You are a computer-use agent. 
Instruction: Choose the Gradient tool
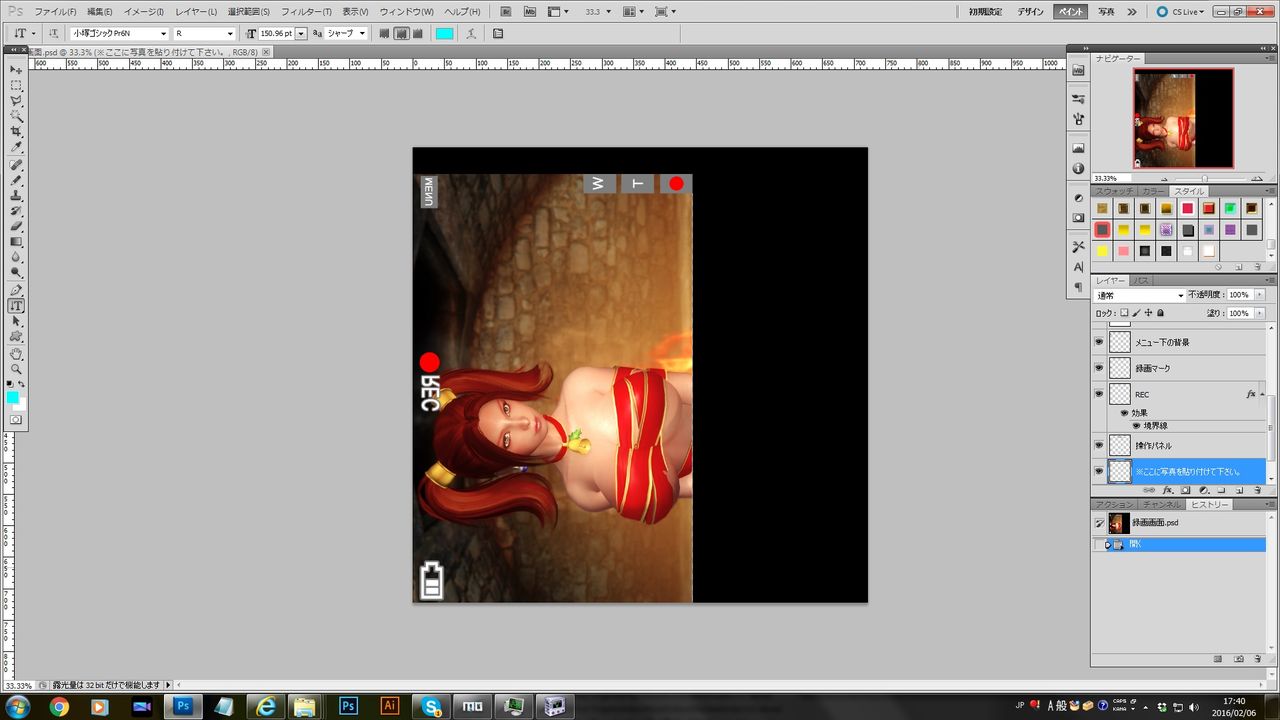16,242
